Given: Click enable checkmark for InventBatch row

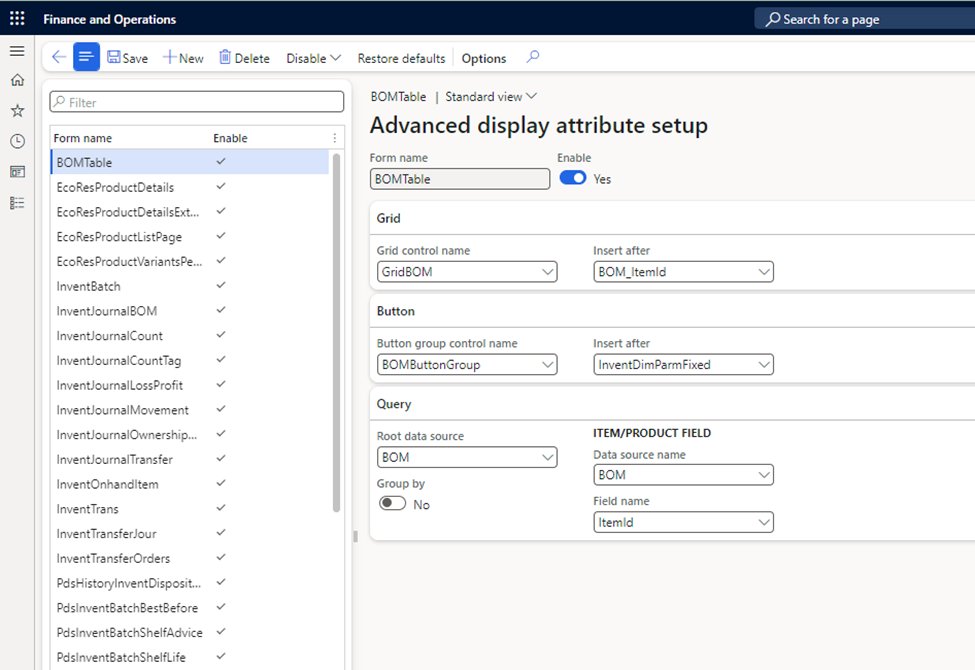Looking at the screenshot, I should coord(221,286).
